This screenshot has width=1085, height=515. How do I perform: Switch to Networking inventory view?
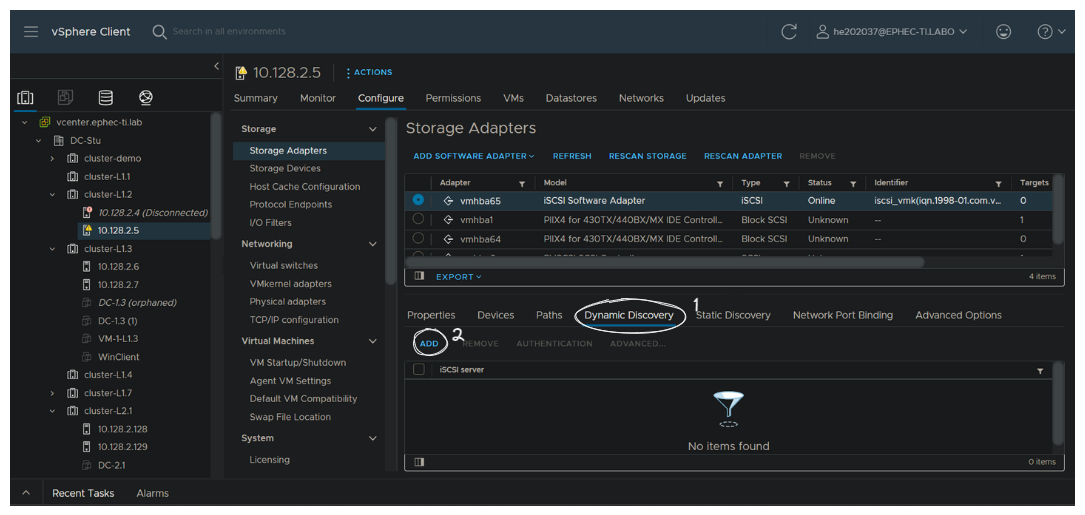coord(145,98)
